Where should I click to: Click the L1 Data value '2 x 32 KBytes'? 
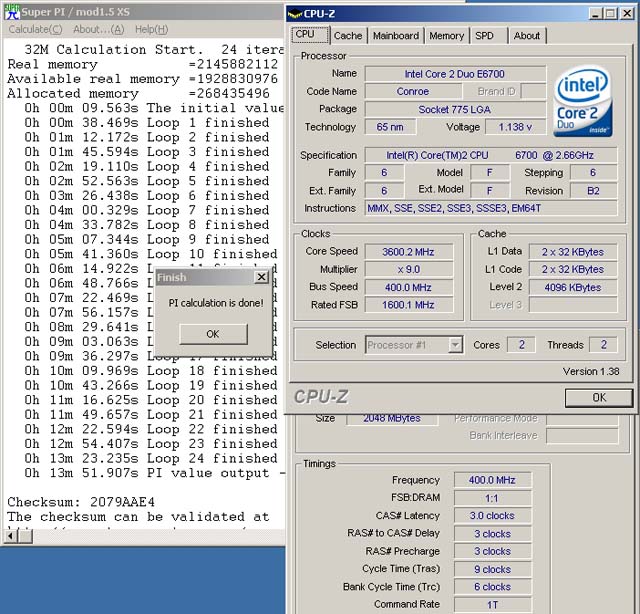point(573,252)
